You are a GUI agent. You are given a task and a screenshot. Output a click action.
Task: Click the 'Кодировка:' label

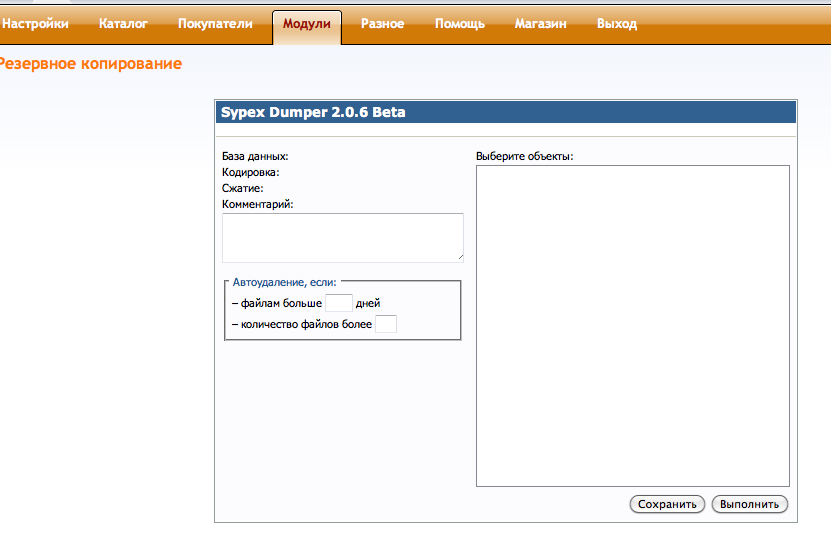point(250,172)
